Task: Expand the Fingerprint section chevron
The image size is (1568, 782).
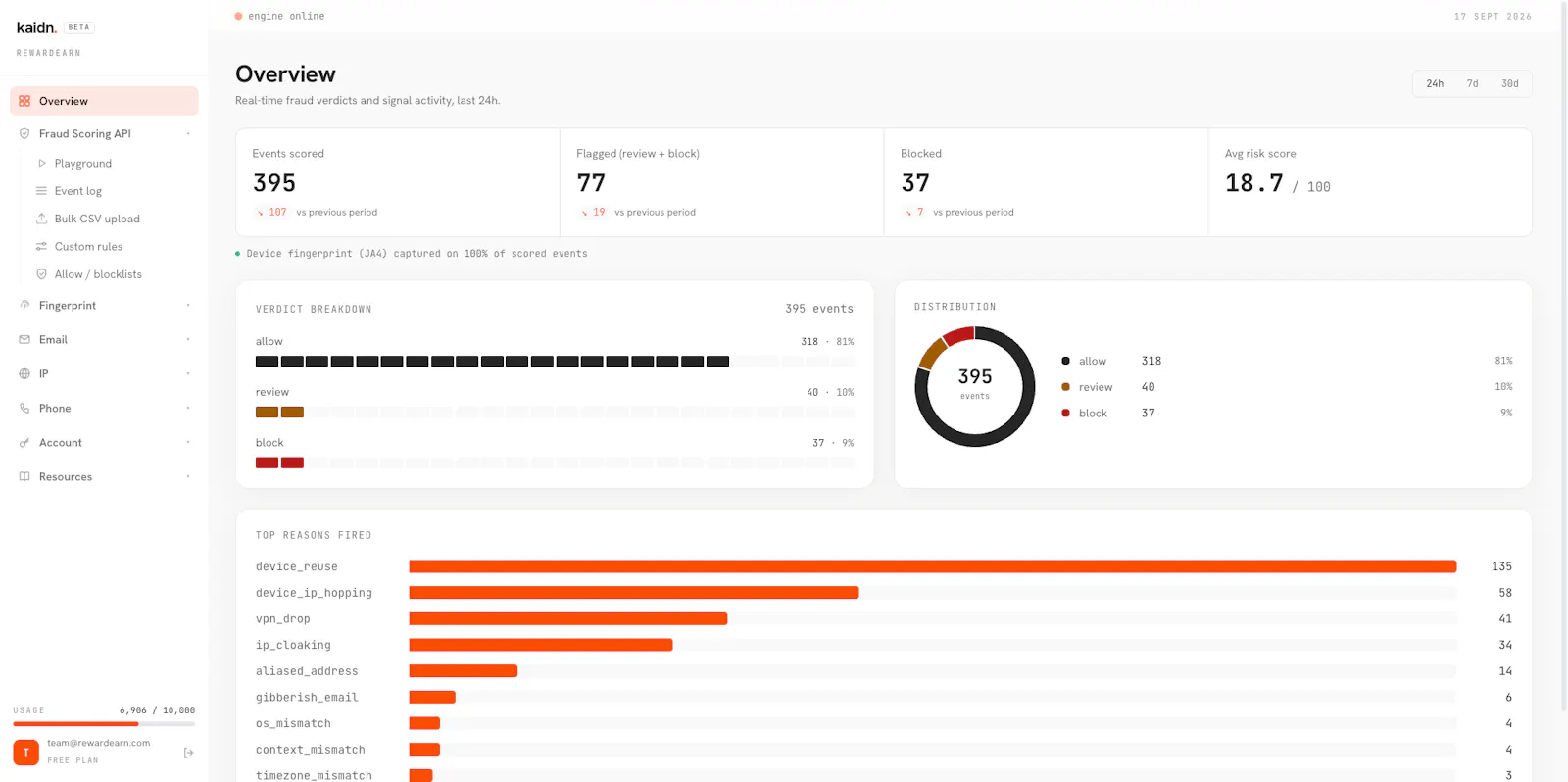Action: tap(188, 306)
